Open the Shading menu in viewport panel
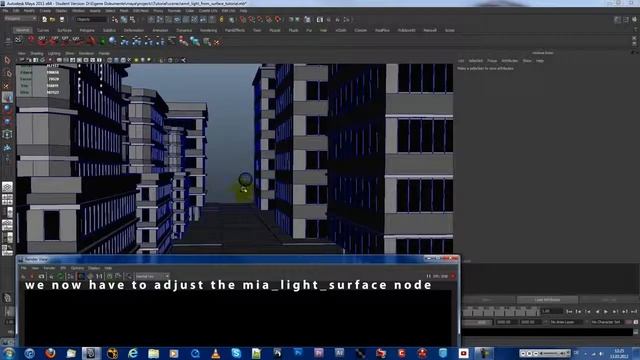The height and width of the screenshot is (360, 640). [37, 53]
